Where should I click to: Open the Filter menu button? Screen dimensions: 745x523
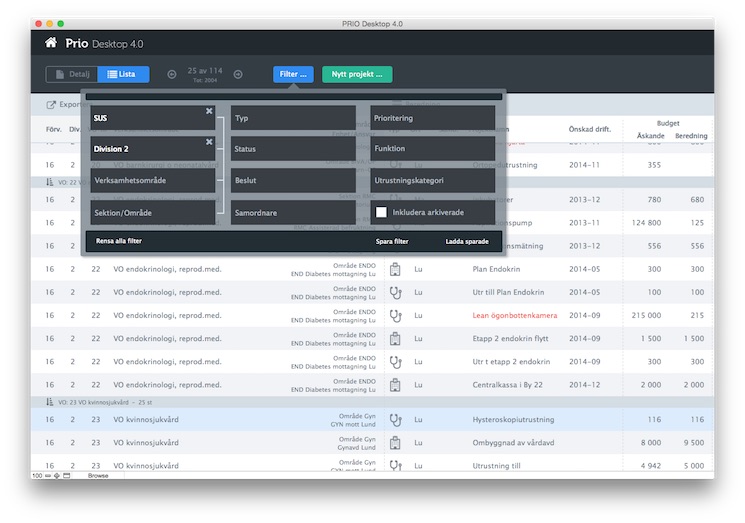point(294,74)
